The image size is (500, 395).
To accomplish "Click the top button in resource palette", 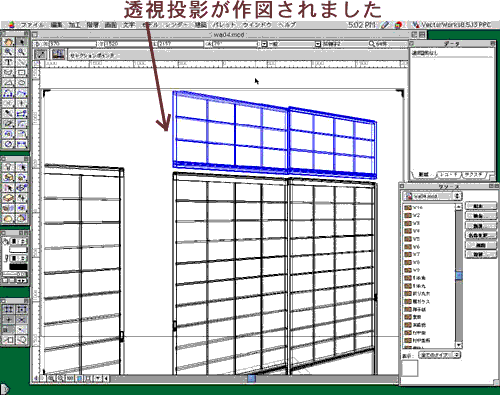I will (x=480, y=206).
